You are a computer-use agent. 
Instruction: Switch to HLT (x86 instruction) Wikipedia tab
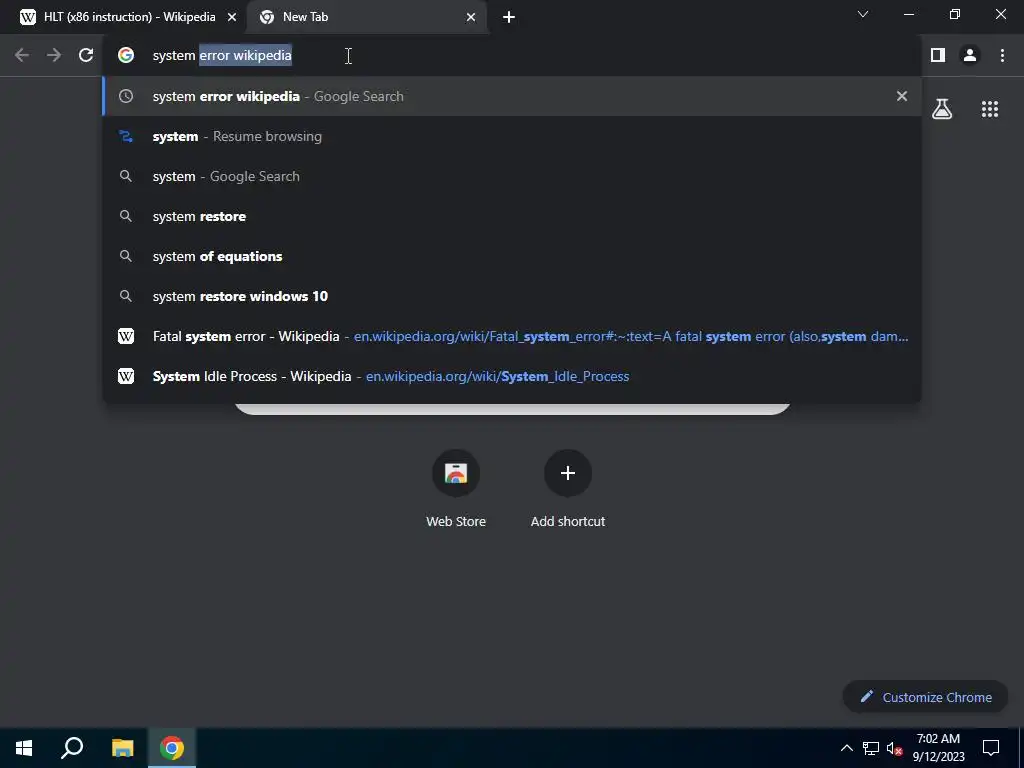(x=129, y=17)
